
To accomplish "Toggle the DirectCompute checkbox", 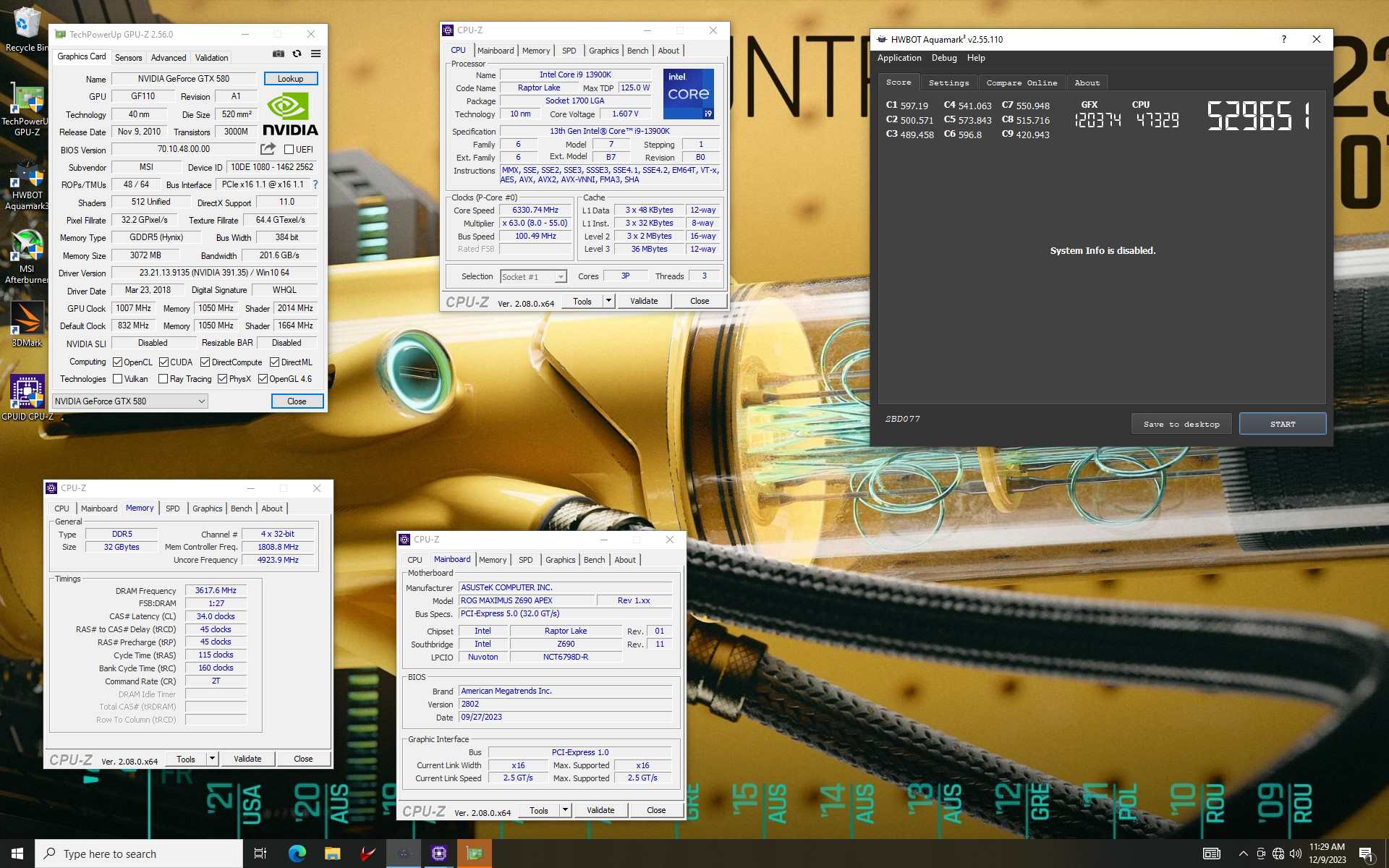I will tap(205, 362).
